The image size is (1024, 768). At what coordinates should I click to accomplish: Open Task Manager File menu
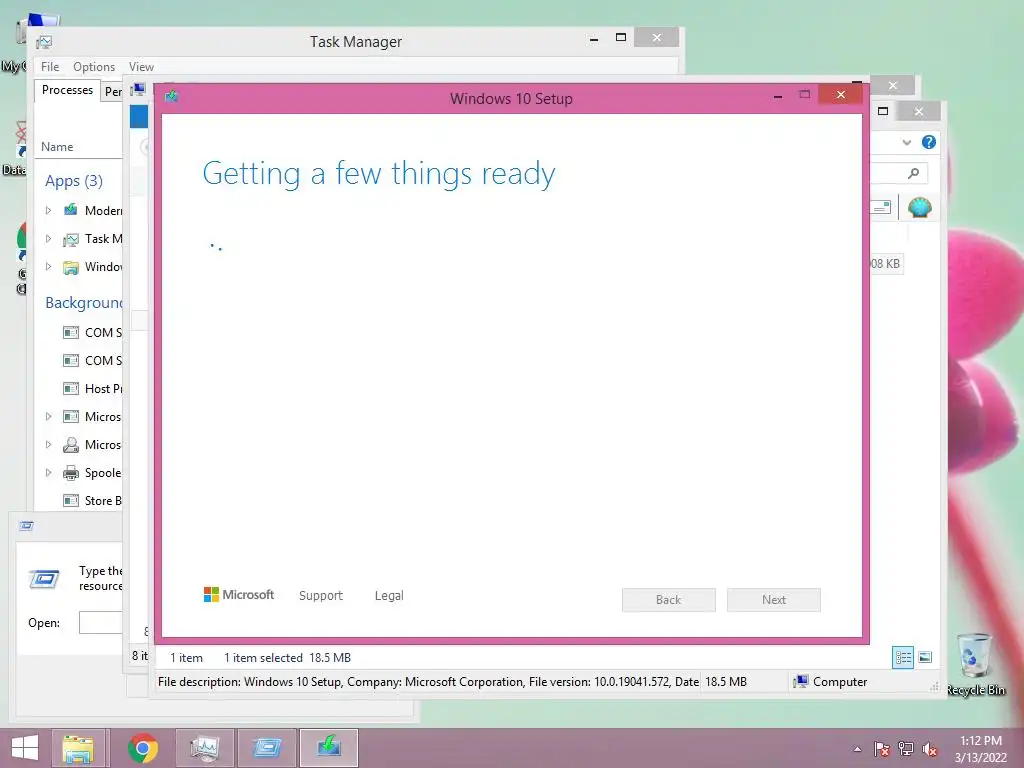[50, 67]
